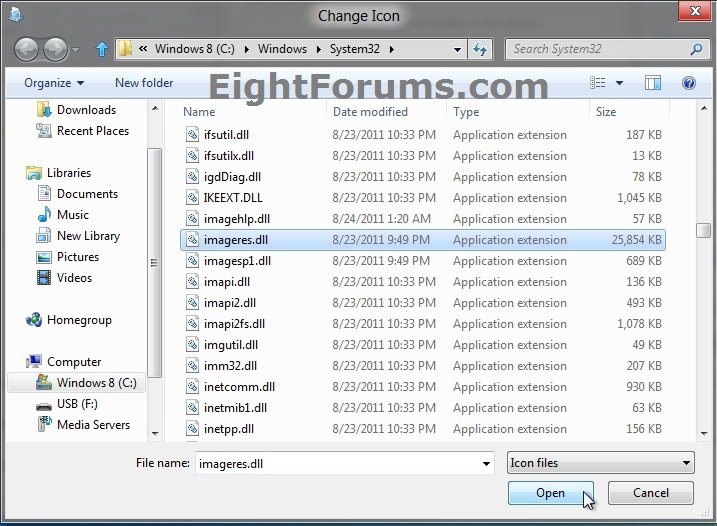This screenshot has height=526, width=717.
Task: Select the Music library icon
Action: [44, 215]
